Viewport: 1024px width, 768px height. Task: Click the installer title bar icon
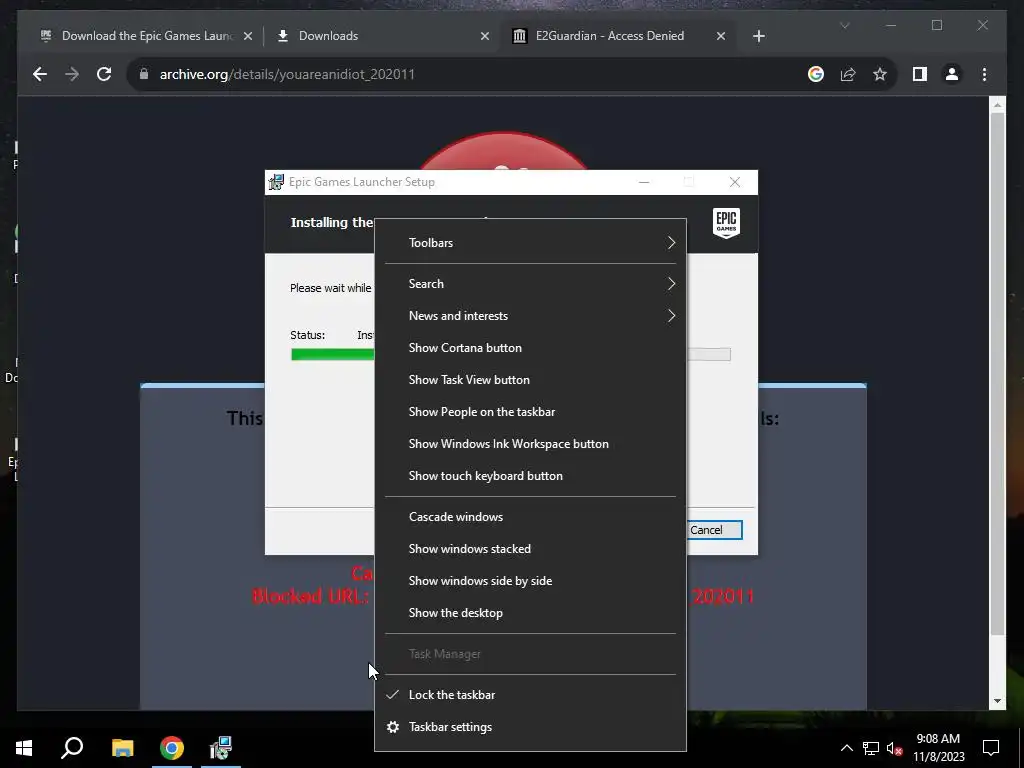point(276,182)
